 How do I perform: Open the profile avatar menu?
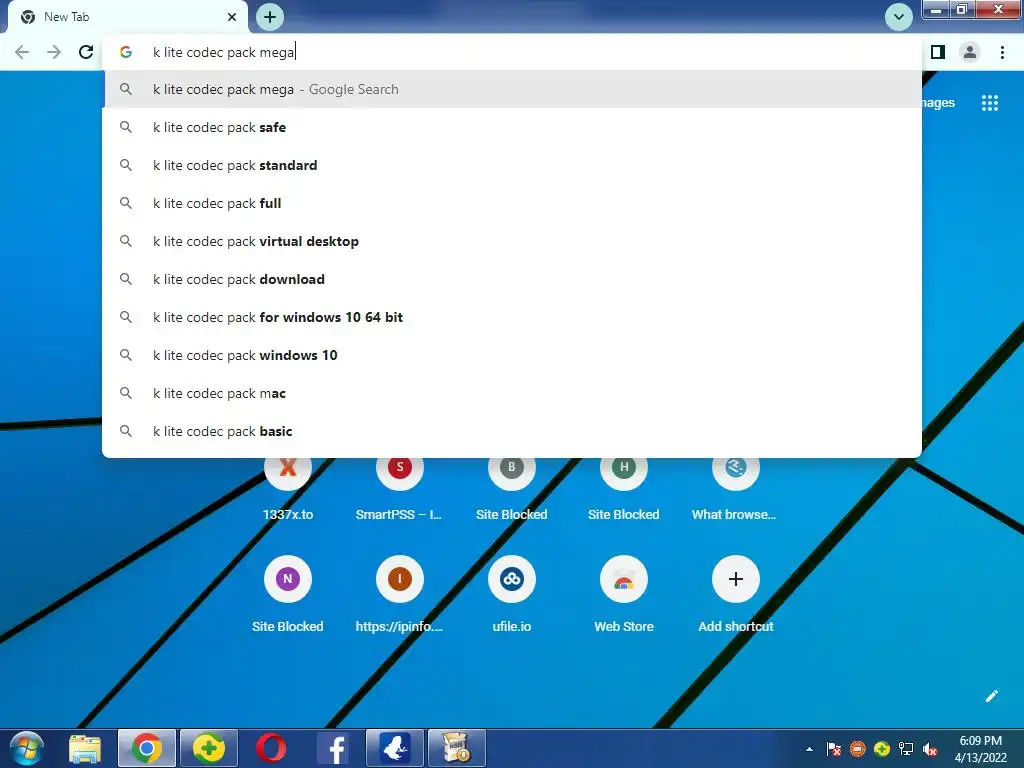click(x=970, y=52)
